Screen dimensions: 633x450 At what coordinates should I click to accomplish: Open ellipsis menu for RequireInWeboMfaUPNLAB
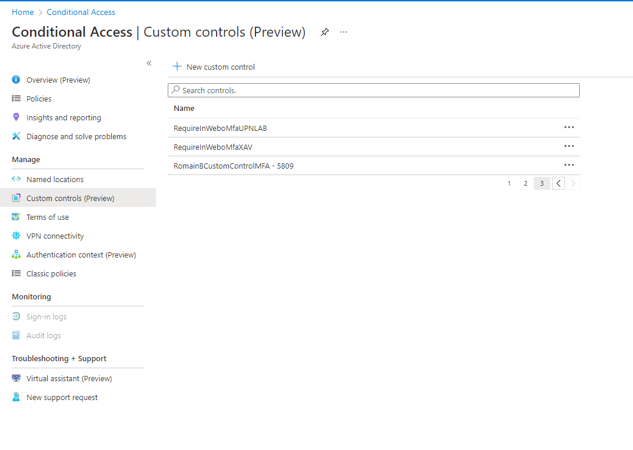pyautogui.click(x=569, y=128)
